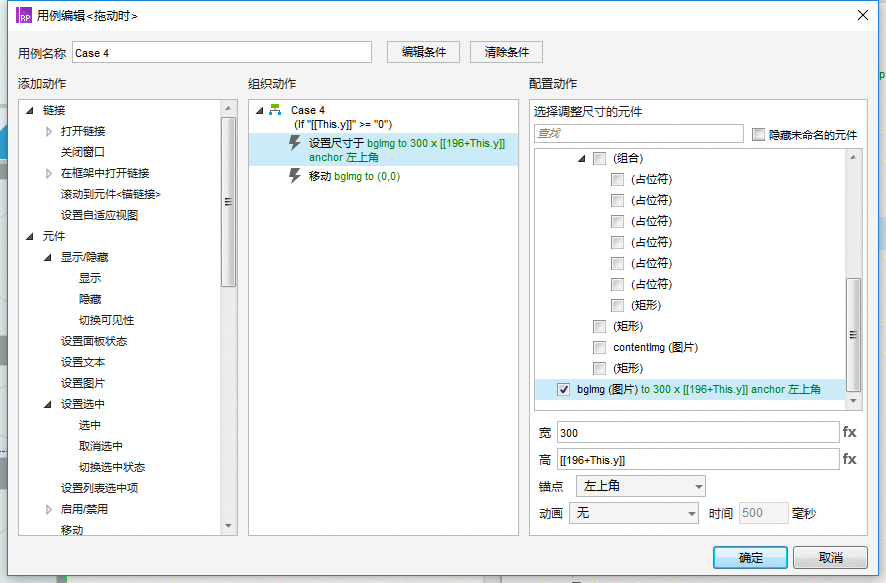Select the 切换选中状态 action
Viewport: 886px width, 583px height.
coord(112,467)
